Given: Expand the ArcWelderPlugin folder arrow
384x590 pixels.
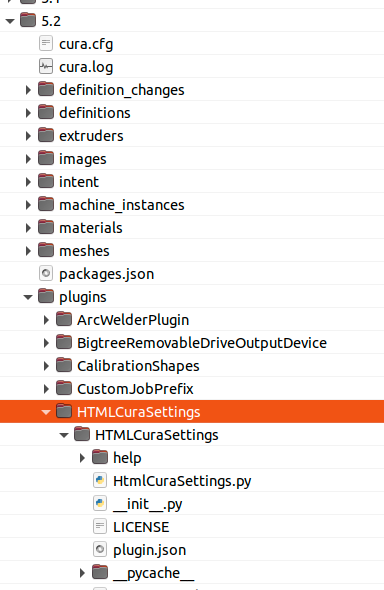Looking at the screenshot, I should click(x=46, y=320).
